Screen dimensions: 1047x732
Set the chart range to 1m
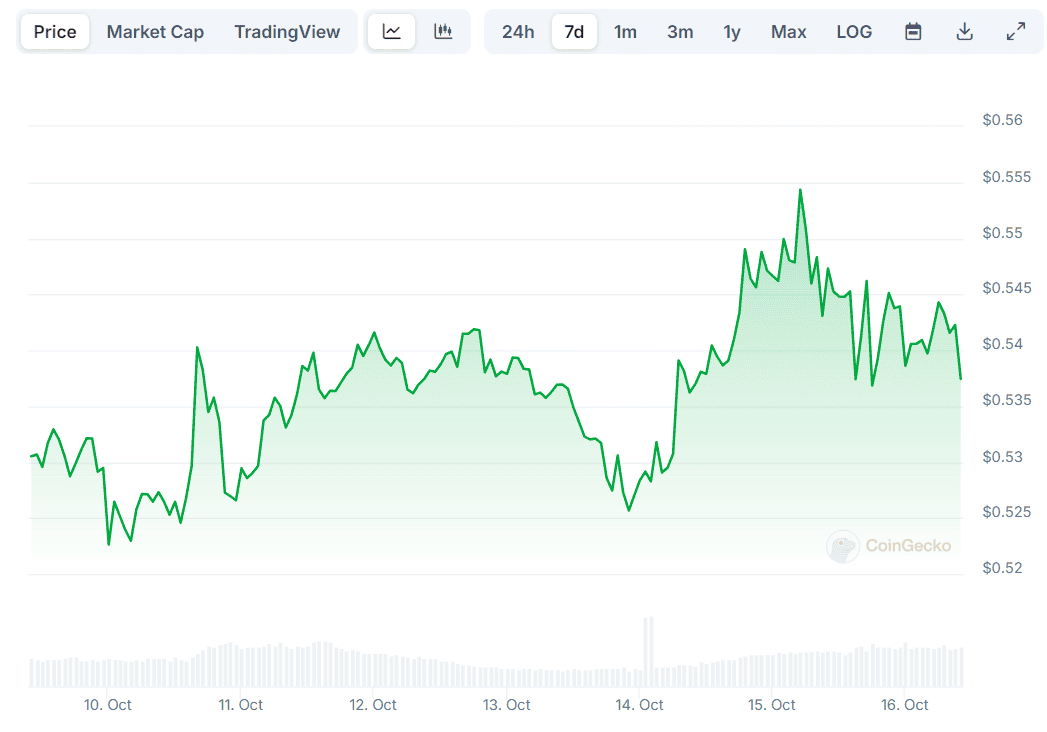pos(625,31)
